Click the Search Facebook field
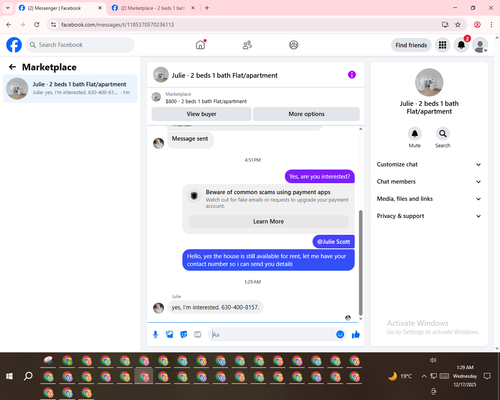The height and width of the screenshot is (400, 500). pyautogui.click(x=80, y=45)
